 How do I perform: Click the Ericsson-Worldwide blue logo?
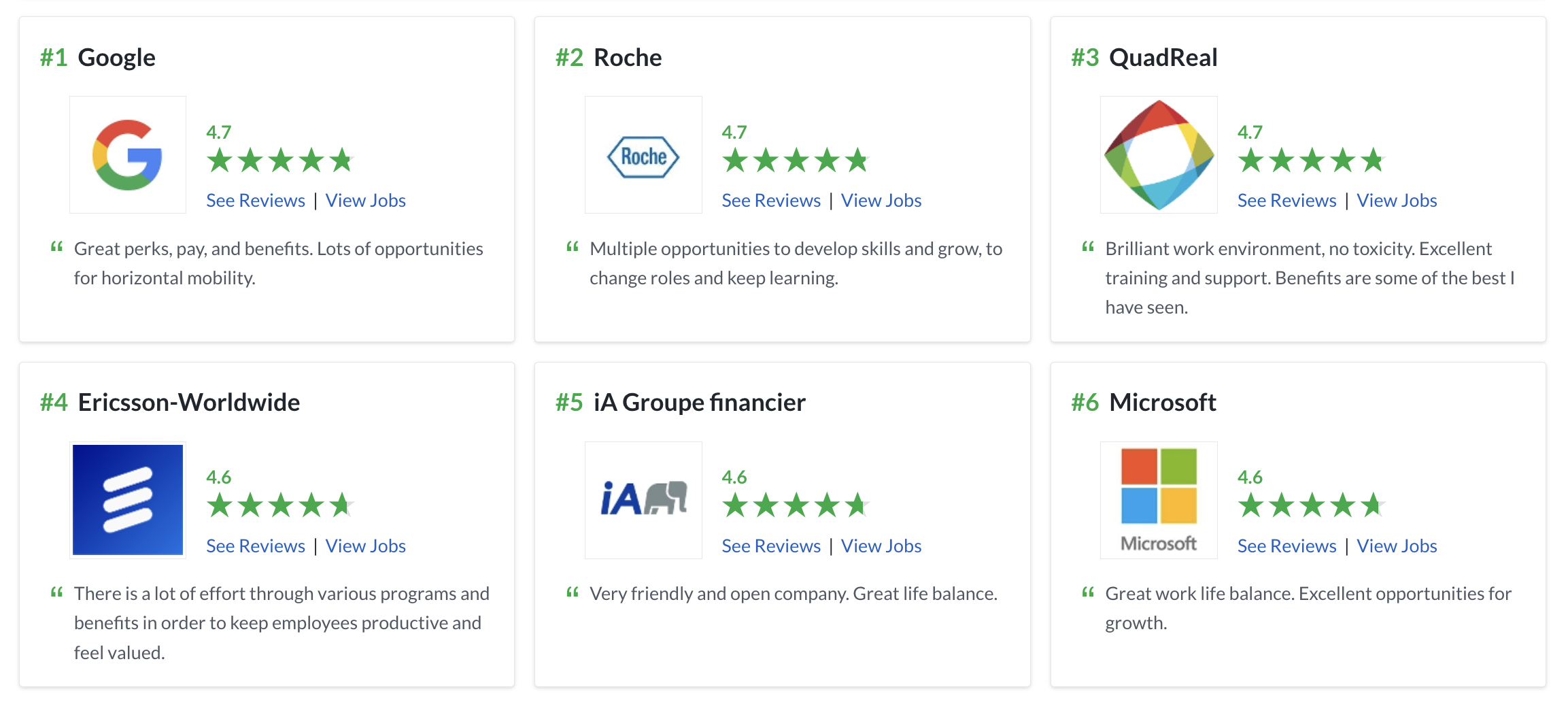point(128,500)
